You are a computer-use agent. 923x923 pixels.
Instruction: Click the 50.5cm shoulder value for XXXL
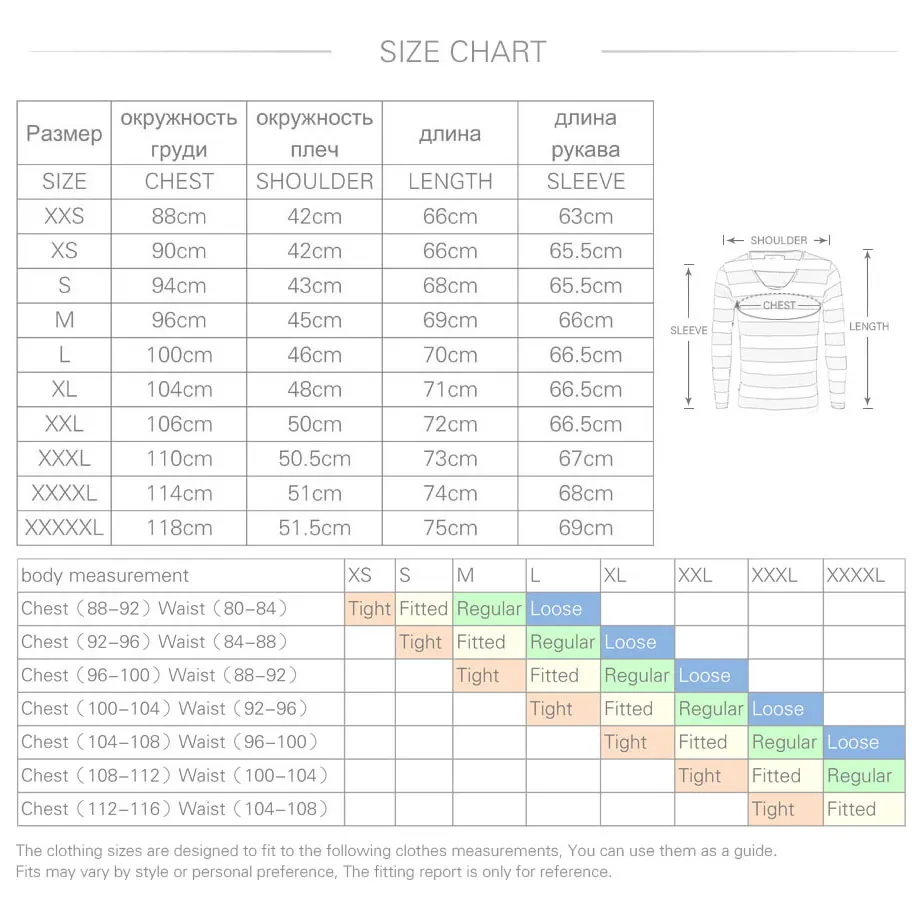pos(314,459)
